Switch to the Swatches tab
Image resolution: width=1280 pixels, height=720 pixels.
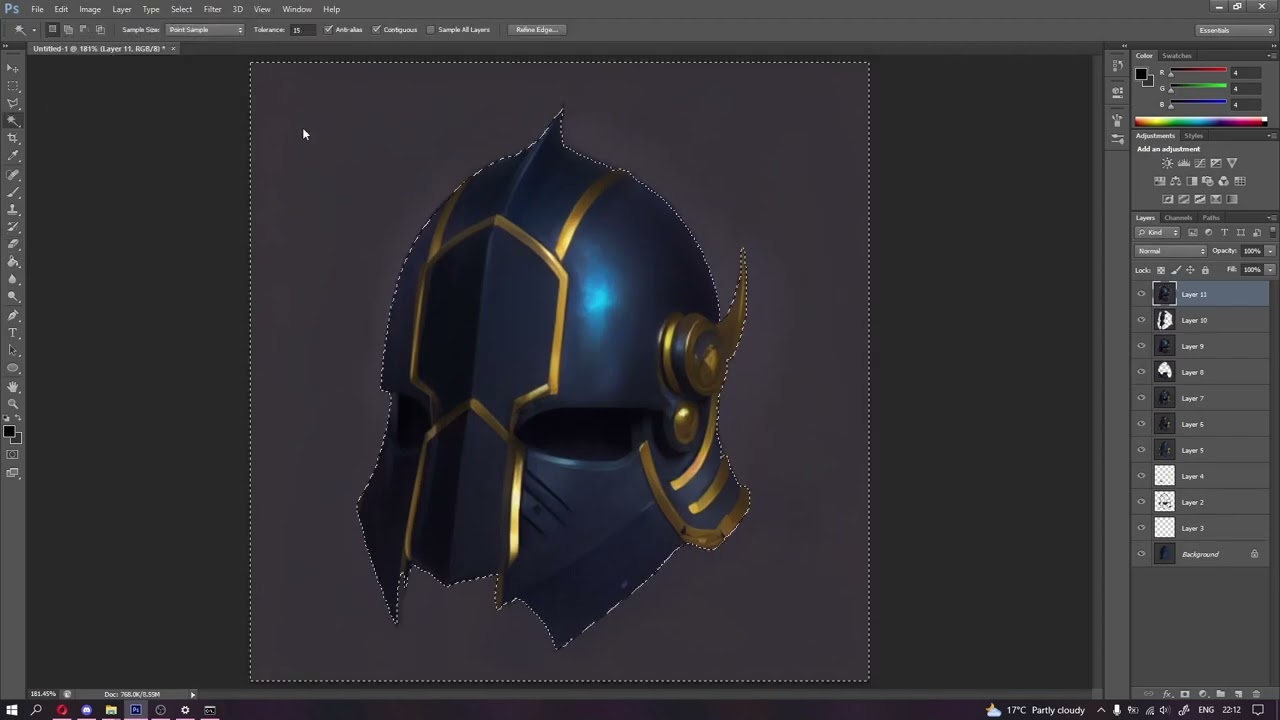coord(1177,55)
